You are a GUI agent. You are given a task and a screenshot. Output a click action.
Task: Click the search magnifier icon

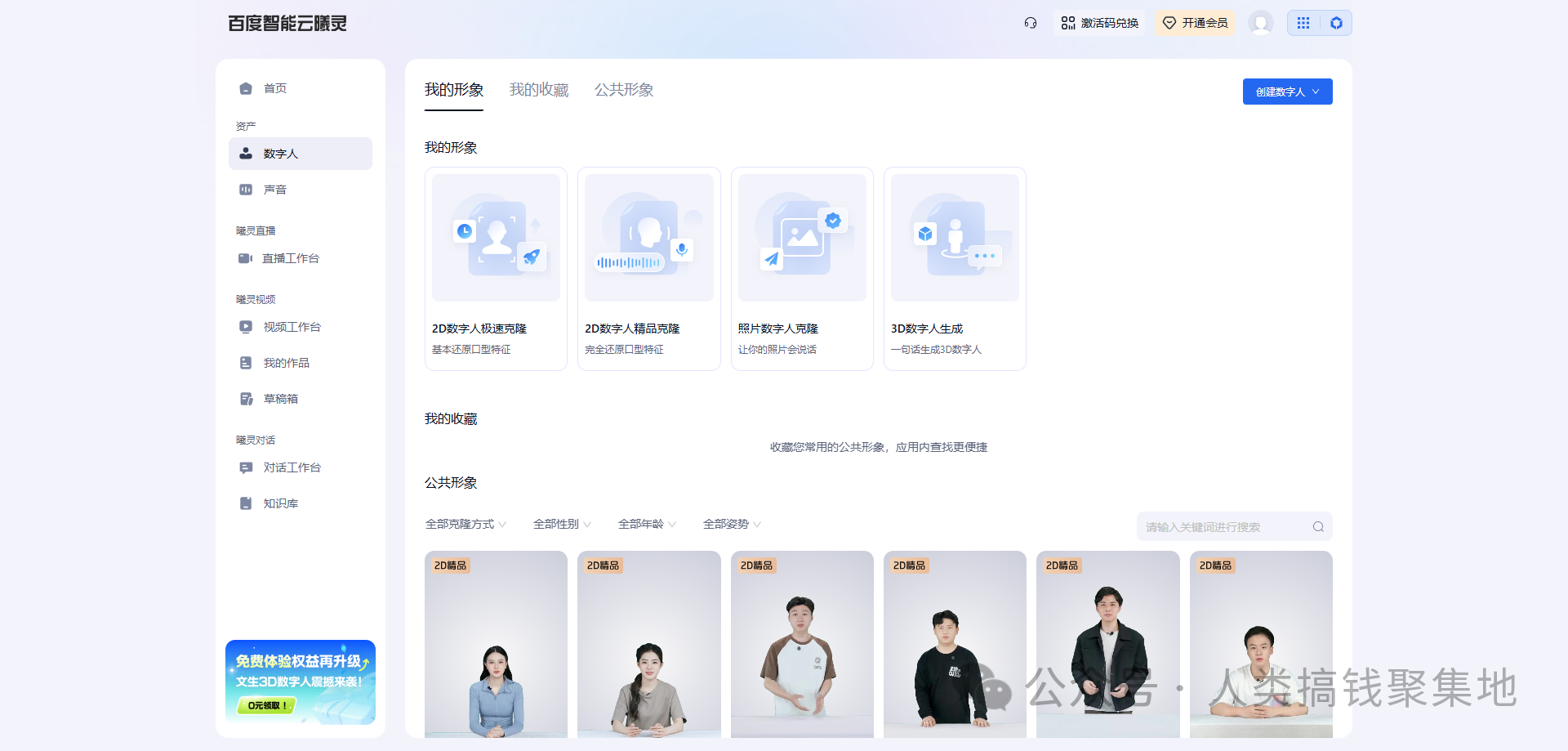pyautogui.click(x=1317, y=526)
